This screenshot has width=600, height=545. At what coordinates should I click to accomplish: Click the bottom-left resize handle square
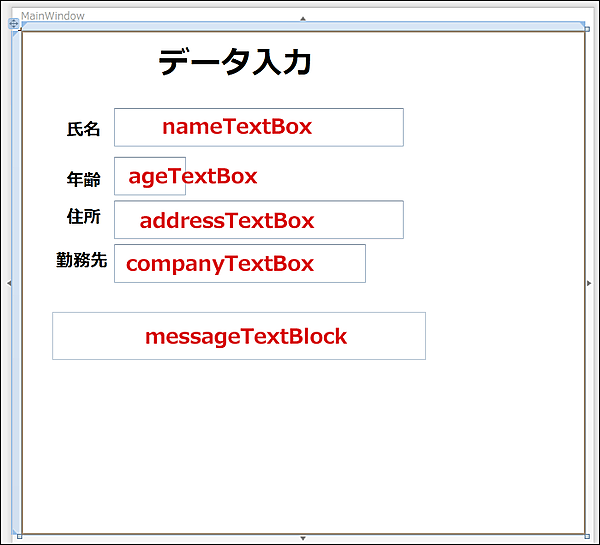[x=20, y=537]
